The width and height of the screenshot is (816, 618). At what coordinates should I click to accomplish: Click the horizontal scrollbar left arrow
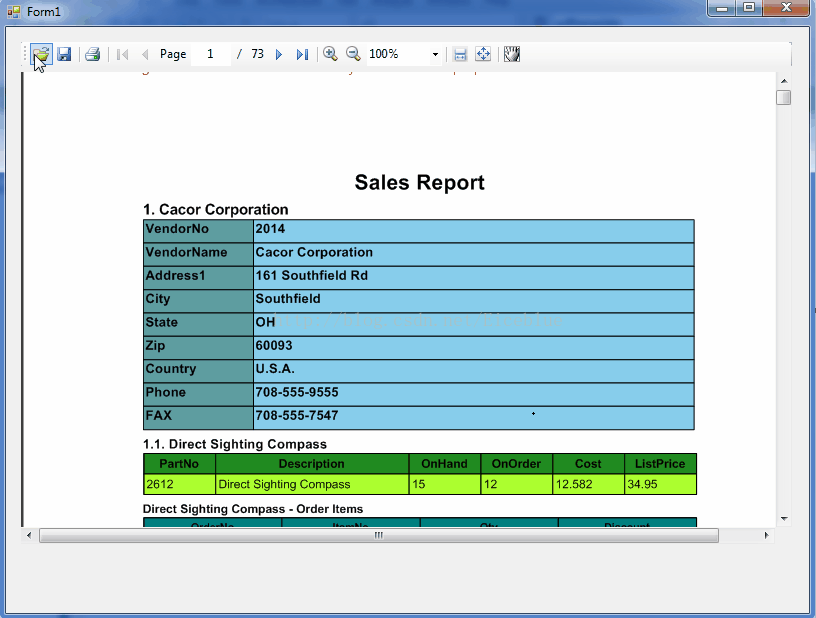[x=29, y=535]
